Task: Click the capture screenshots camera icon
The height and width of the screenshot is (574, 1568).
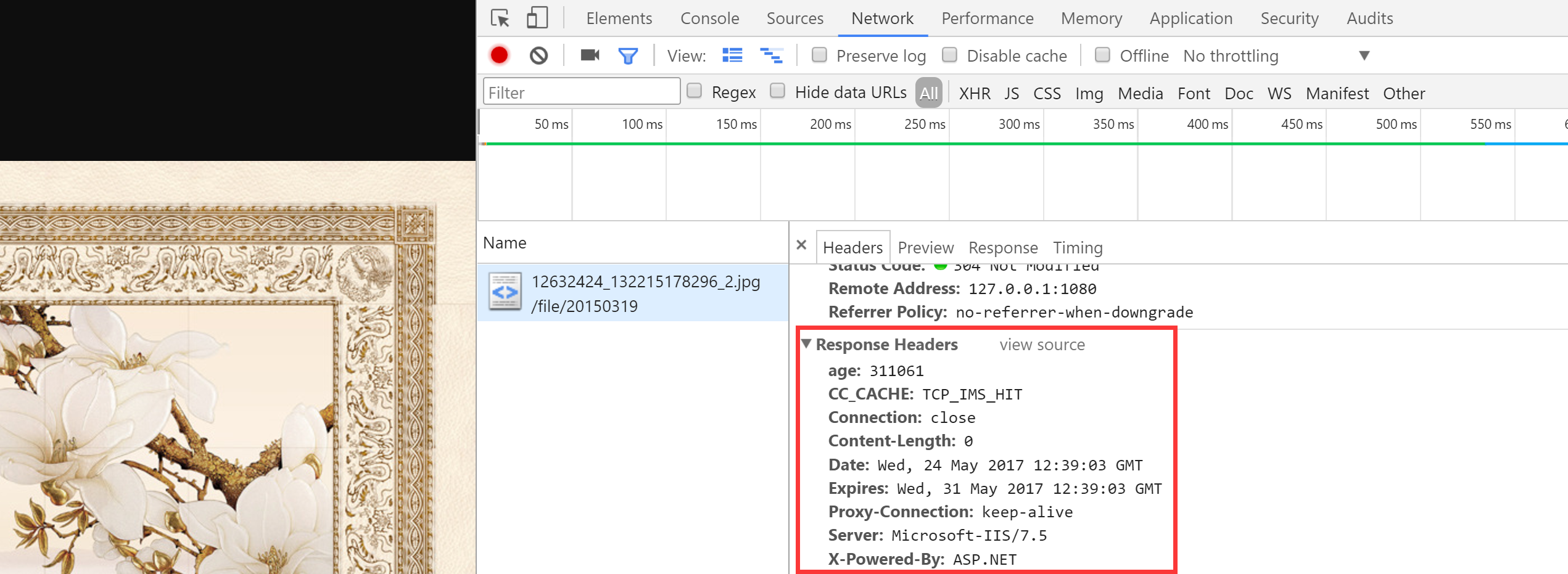Action: click(590, 55)
